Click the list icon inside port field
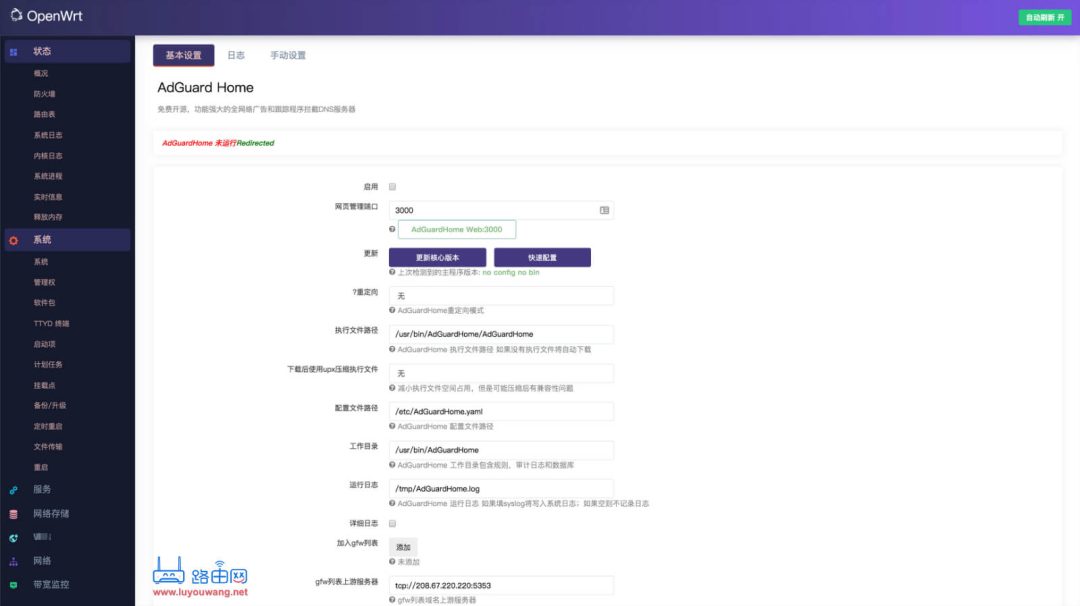The height and width of the screenshot is (606, 1080). pyautogui.click(x=604, y=210)
